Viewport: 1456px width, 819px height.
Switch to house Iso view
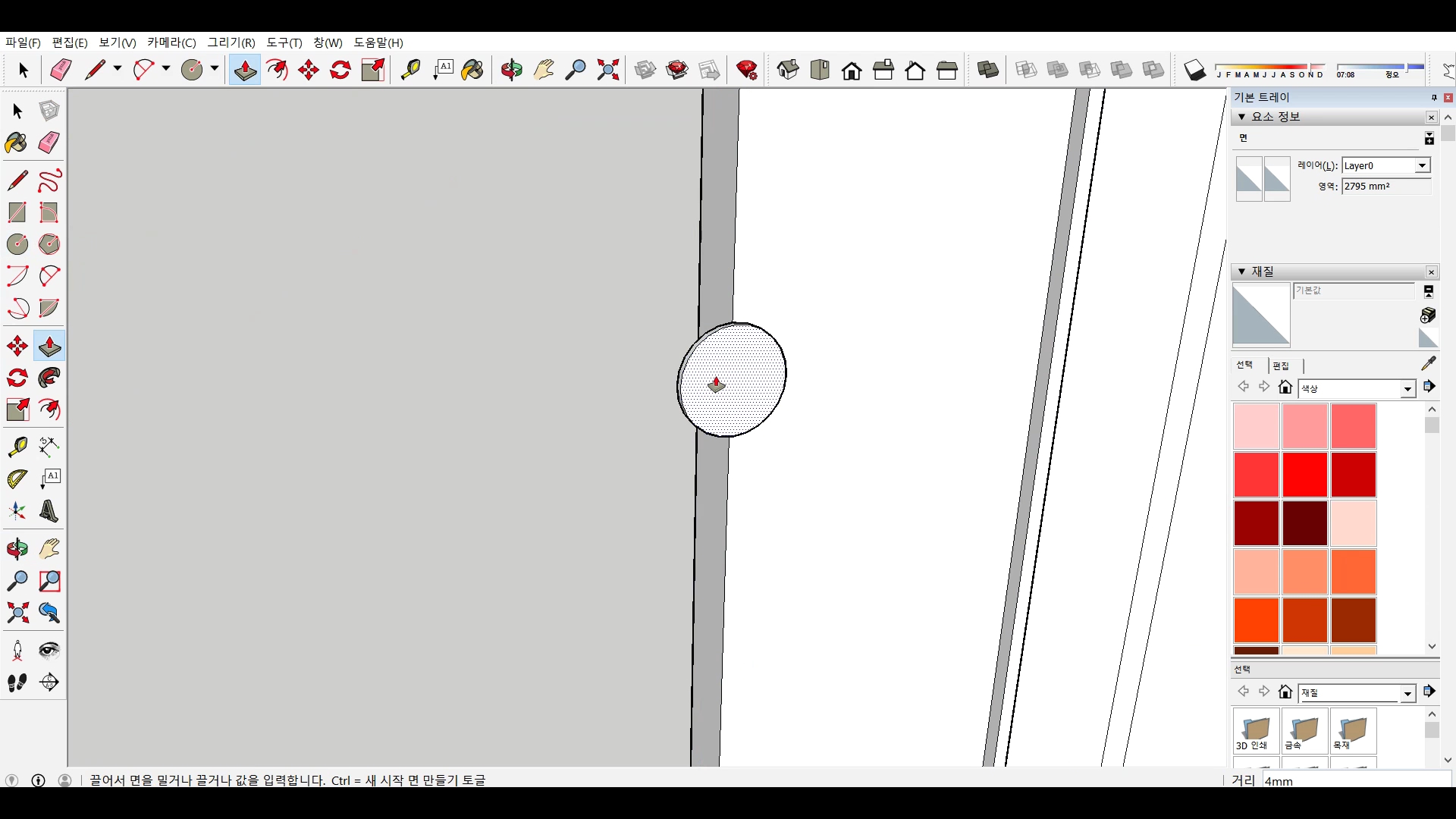coord(788,71)
